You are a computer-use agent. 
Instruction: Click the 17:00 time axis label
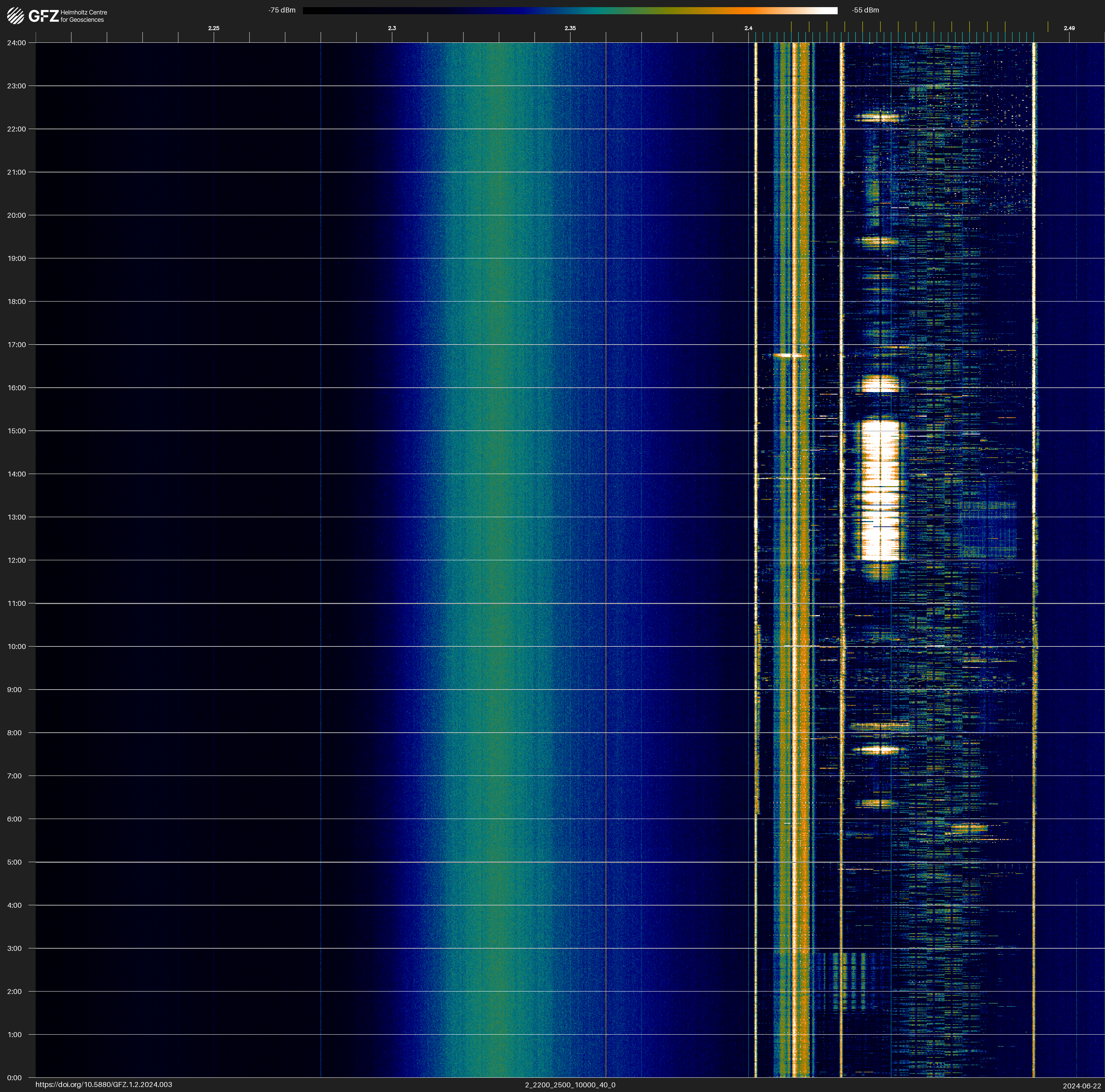[17, 345]
